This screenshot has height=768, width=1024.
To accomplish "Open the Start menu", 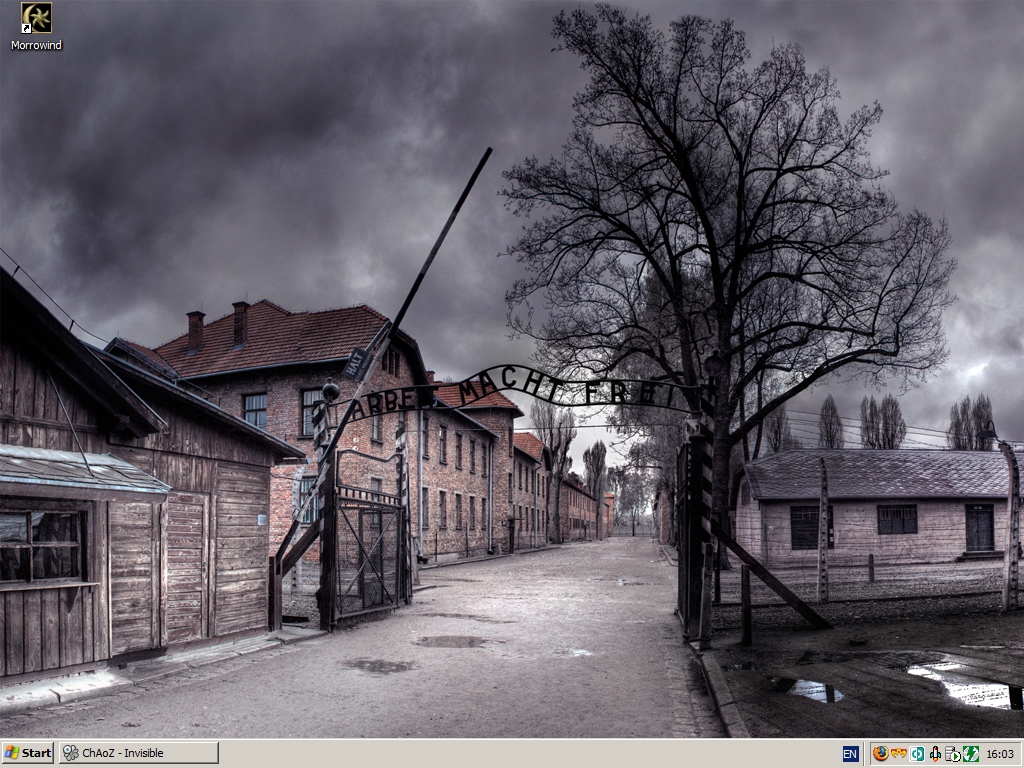I will point(28,753).
